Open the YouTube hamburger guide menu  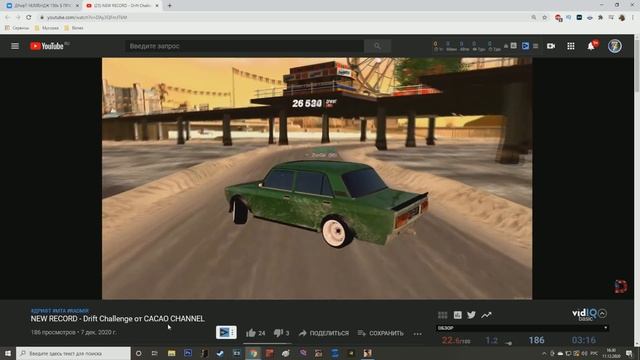(15, 46)
